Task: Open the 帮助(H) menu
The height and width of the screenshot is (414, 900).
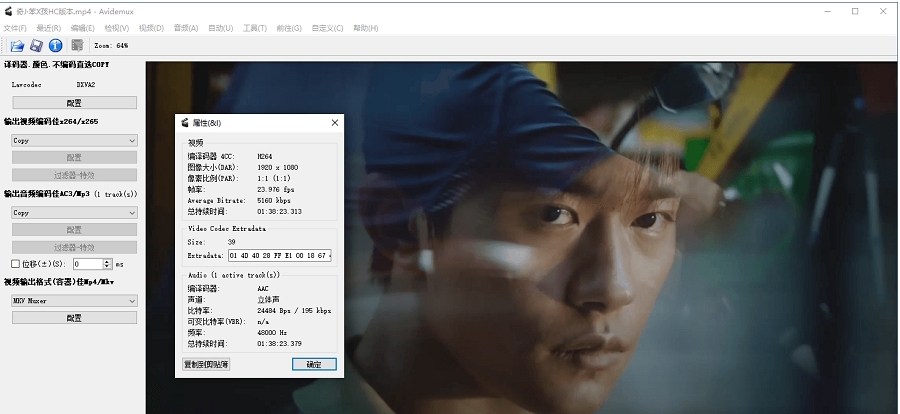Action: [366, 28]
